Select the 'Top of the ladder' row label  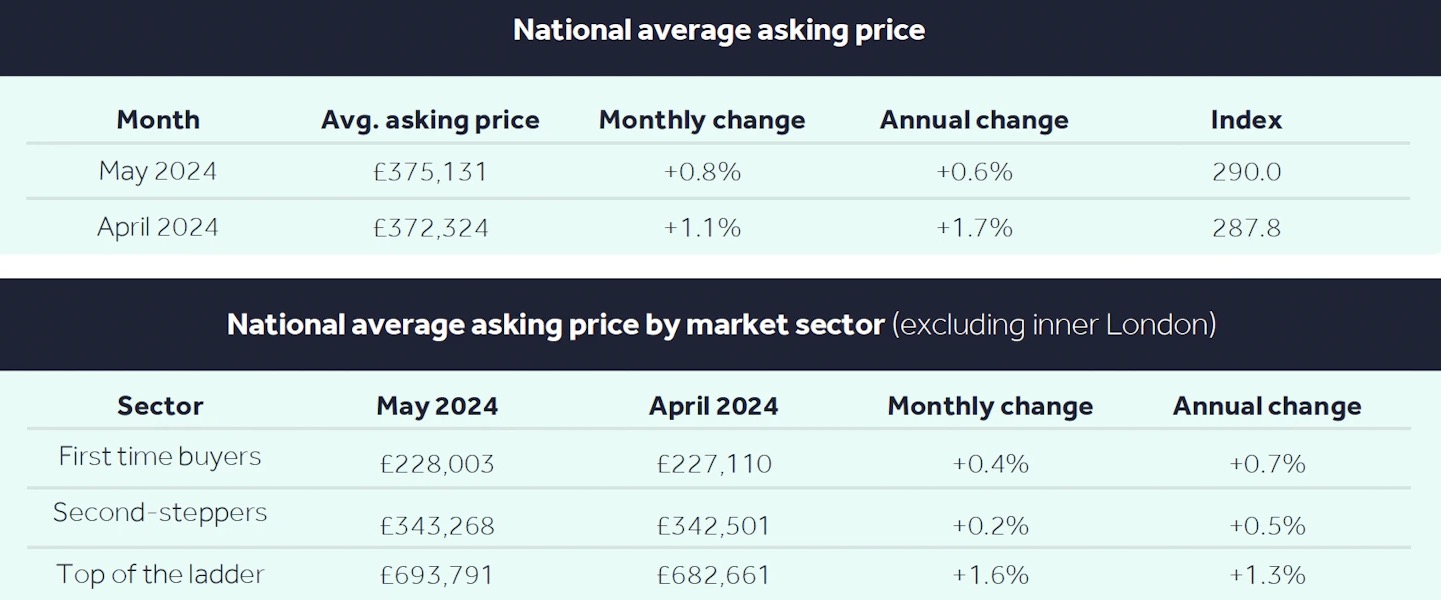coord(160,574)
